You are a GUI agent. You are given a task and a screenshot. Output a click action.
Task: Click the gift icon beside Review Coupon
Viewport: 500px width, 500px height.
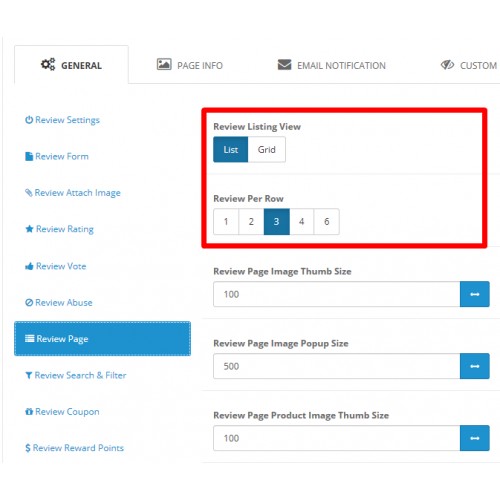(29, 411)
